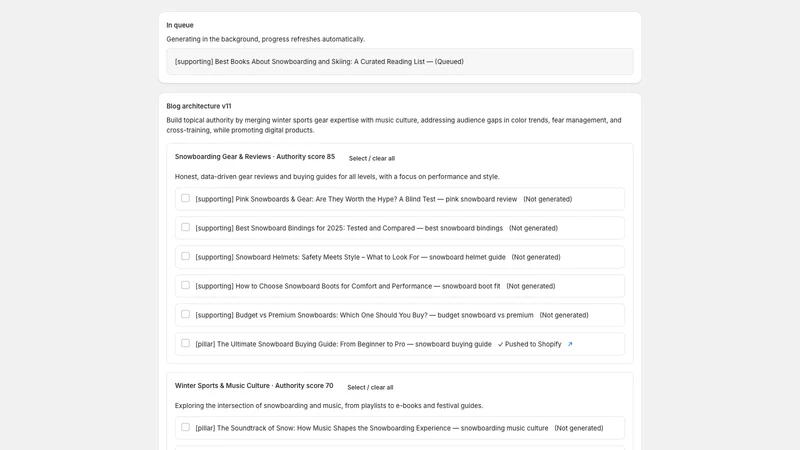Click the In queue heading
800x450 pixels.
click(180, 25)
